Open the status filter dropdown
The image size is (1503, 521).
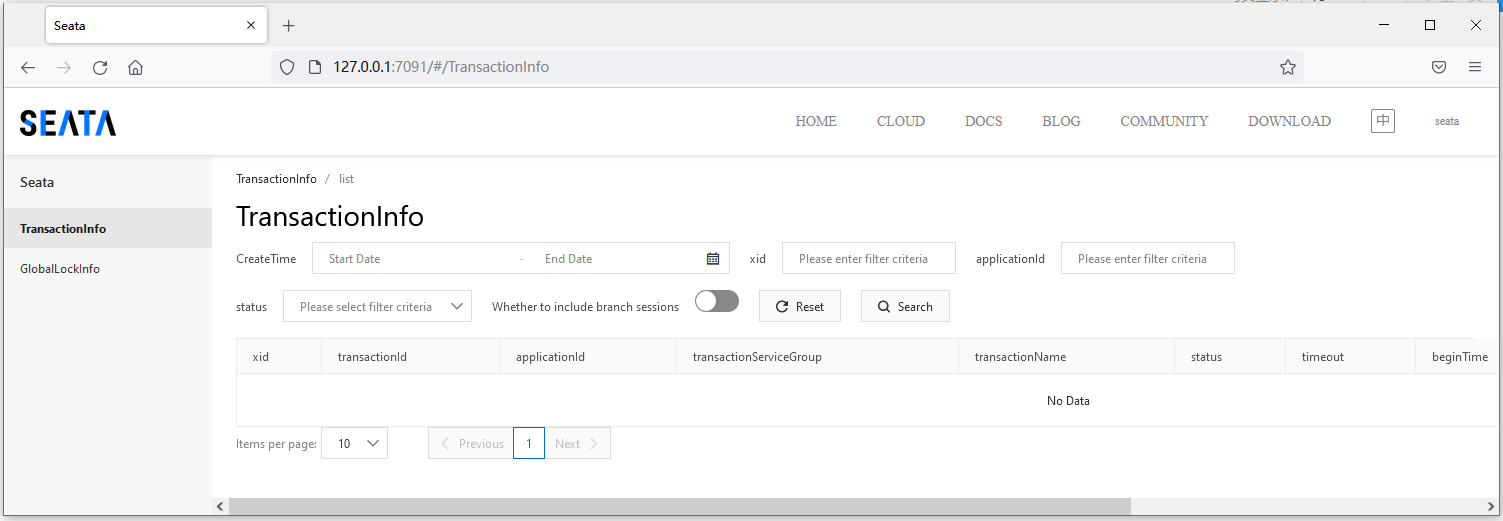[378, 306]
